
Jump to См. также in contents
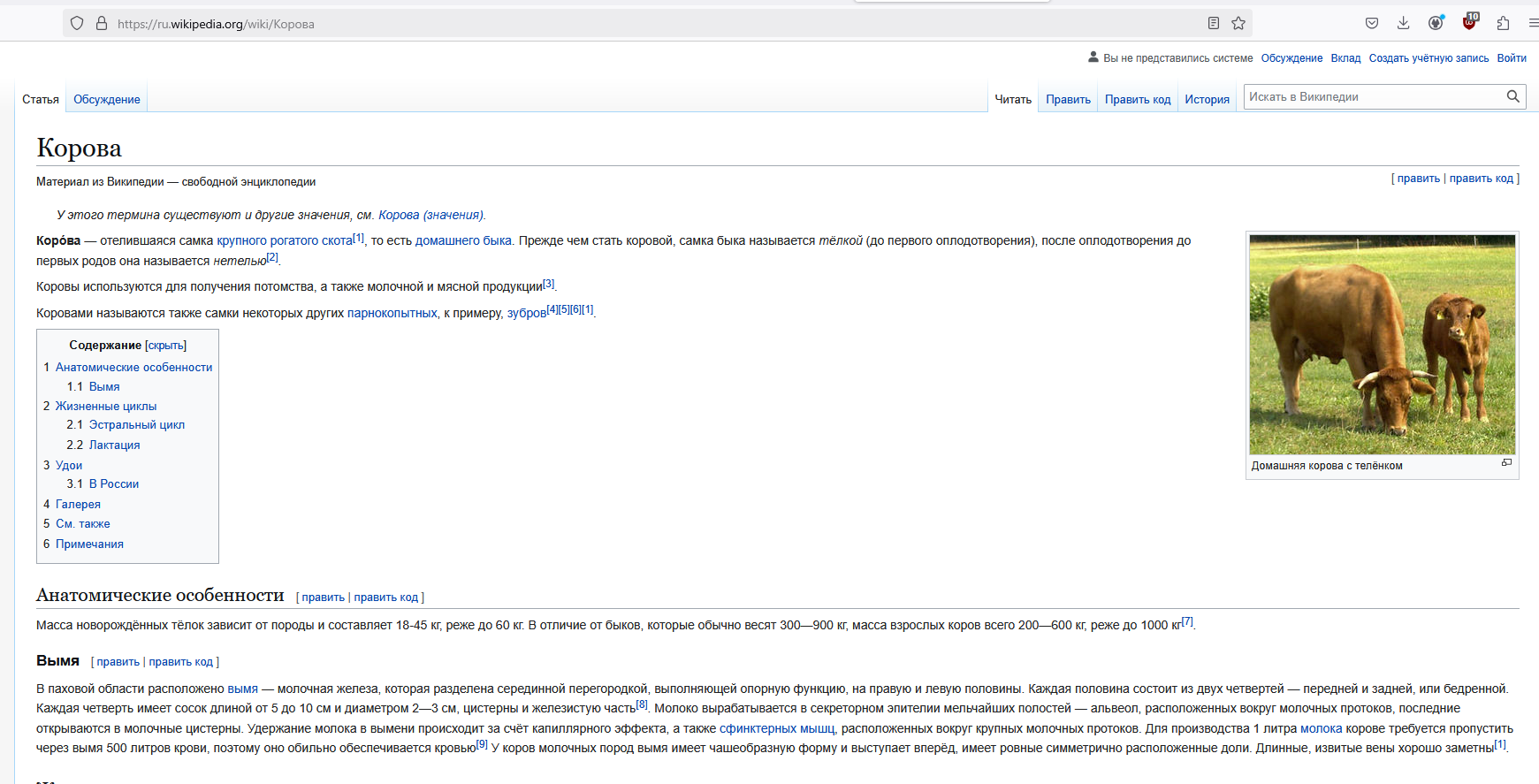83,523
